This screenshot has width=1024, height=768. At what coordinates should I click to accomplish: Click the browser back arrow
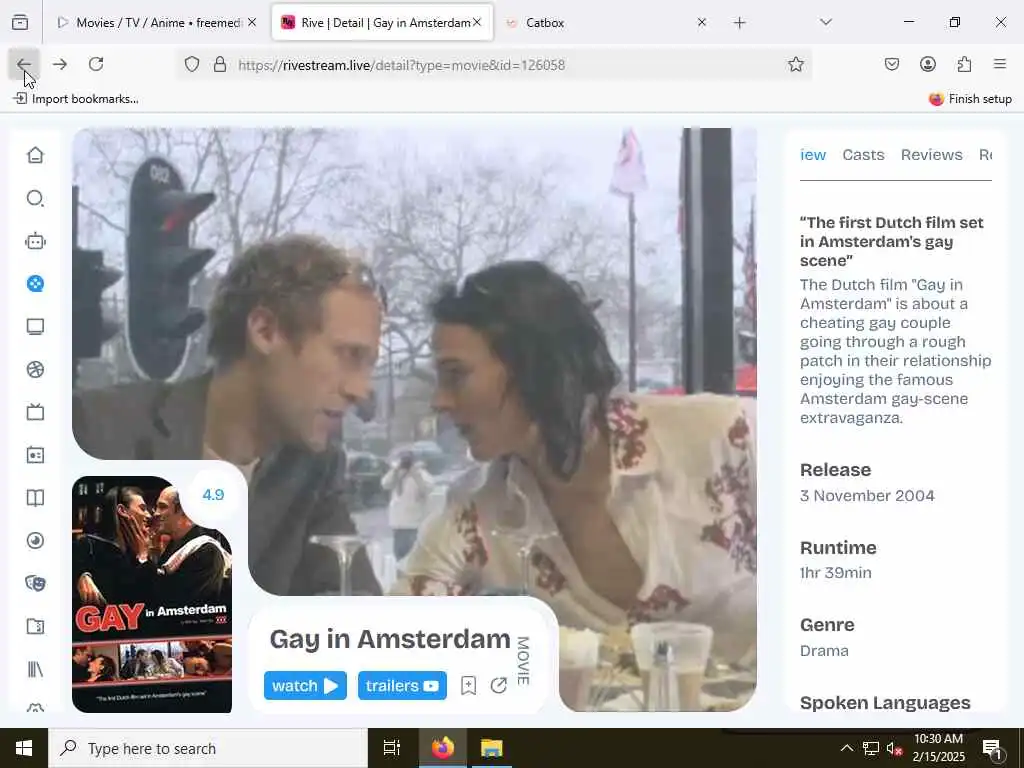point(24,64)
